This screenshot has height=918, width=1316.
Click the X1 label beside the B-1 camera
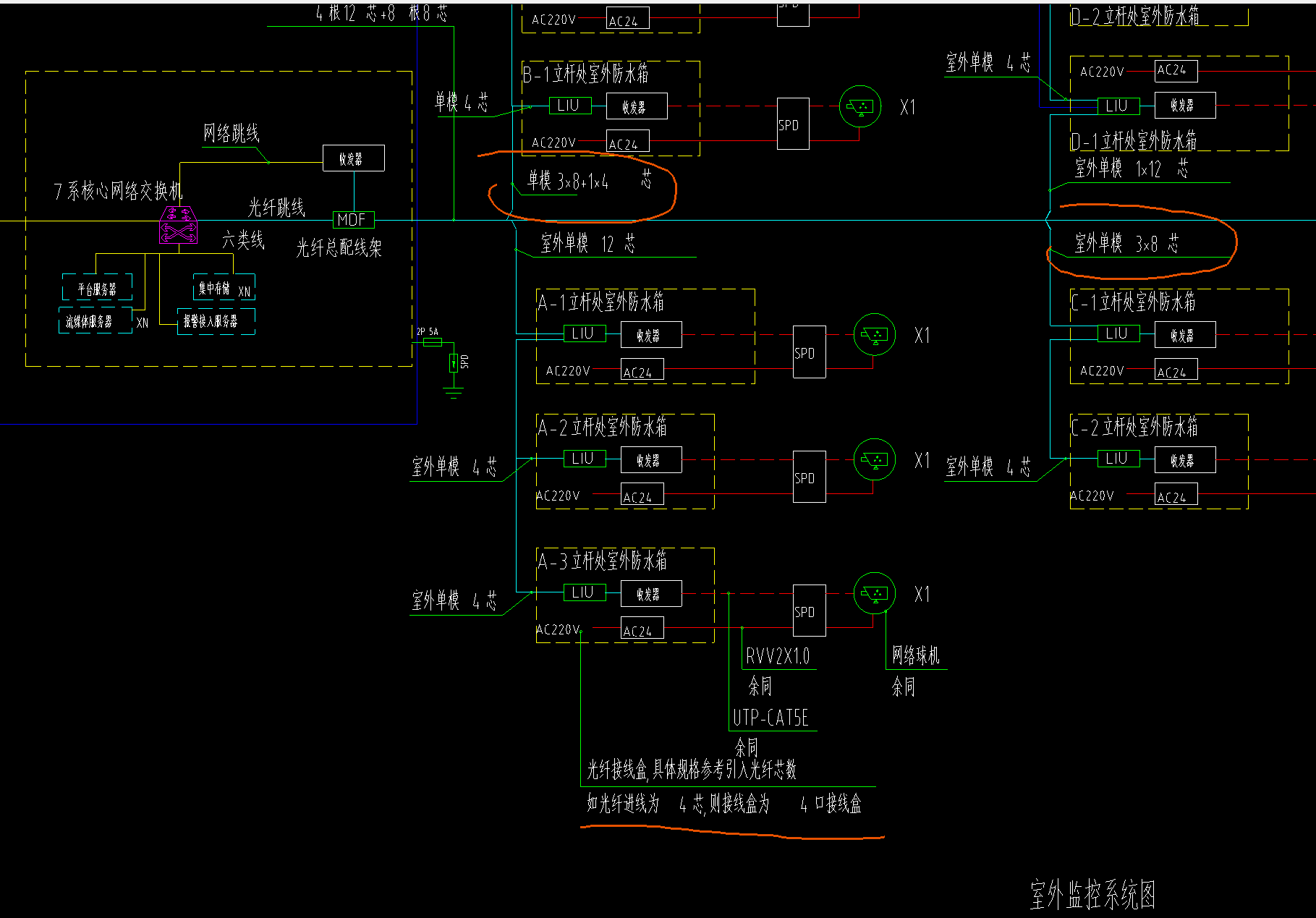click(x=908, y=107)
